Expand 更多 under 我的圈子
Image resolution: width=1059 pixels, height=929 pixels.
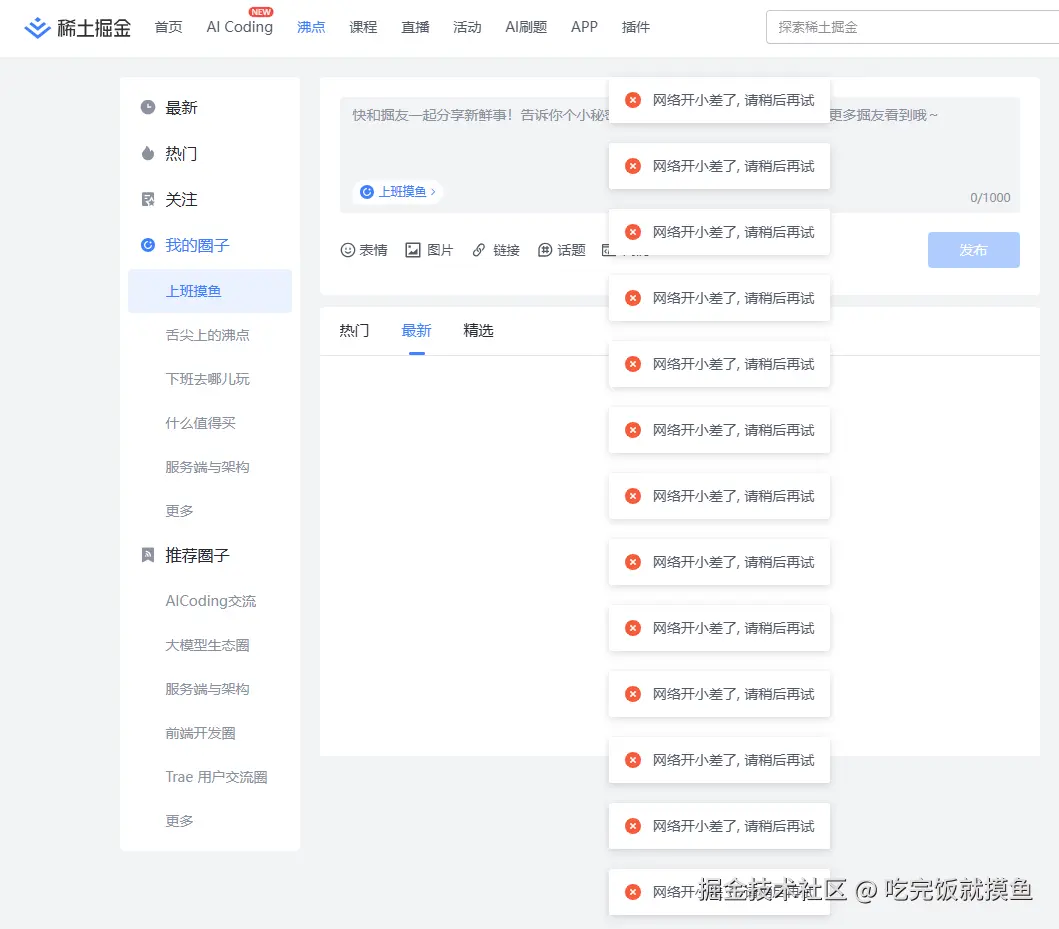click(178, 511)
